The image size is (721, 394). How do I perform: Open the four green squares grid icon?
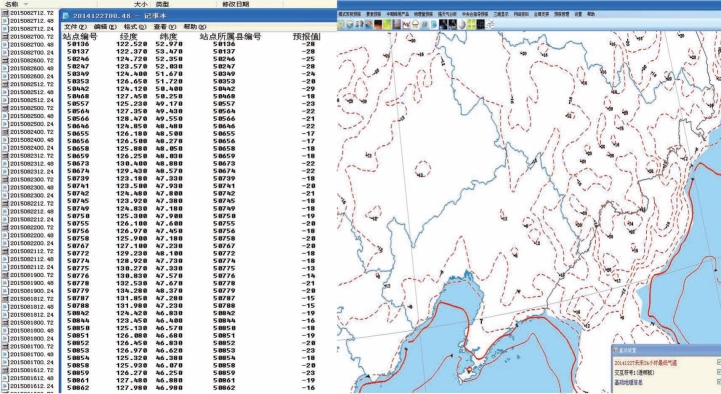point(471,24)
